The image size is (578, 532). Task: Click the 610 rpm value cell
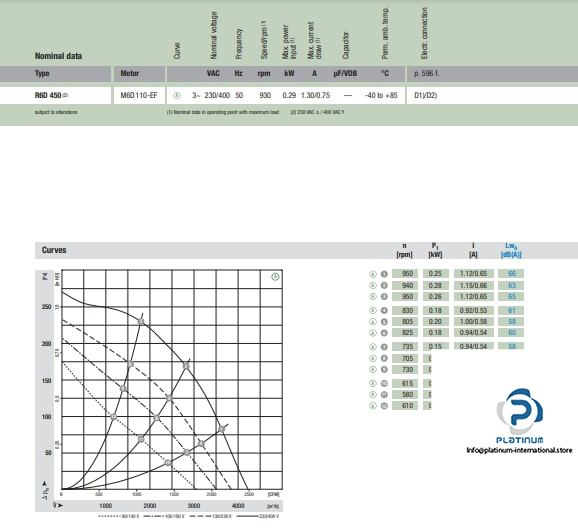pyautogui.click(x=405, y=406)
